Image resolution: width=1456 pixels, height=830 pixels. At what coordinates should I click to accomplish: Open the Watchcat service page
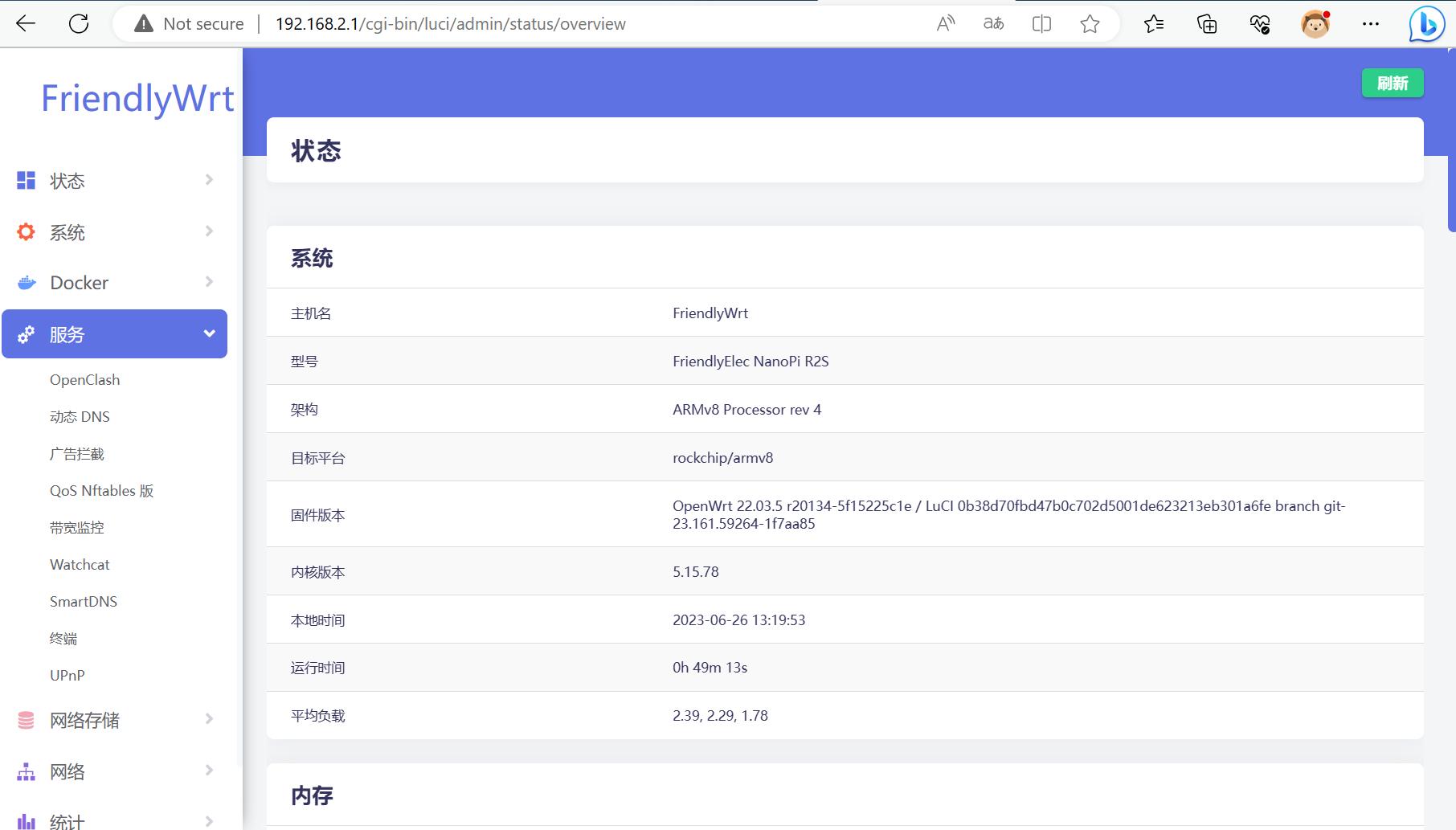[80, 565]
